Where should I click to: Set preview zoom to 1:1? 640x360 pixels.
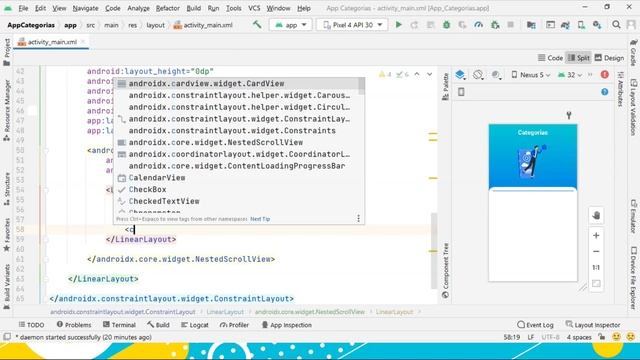[x=596, y=268]
